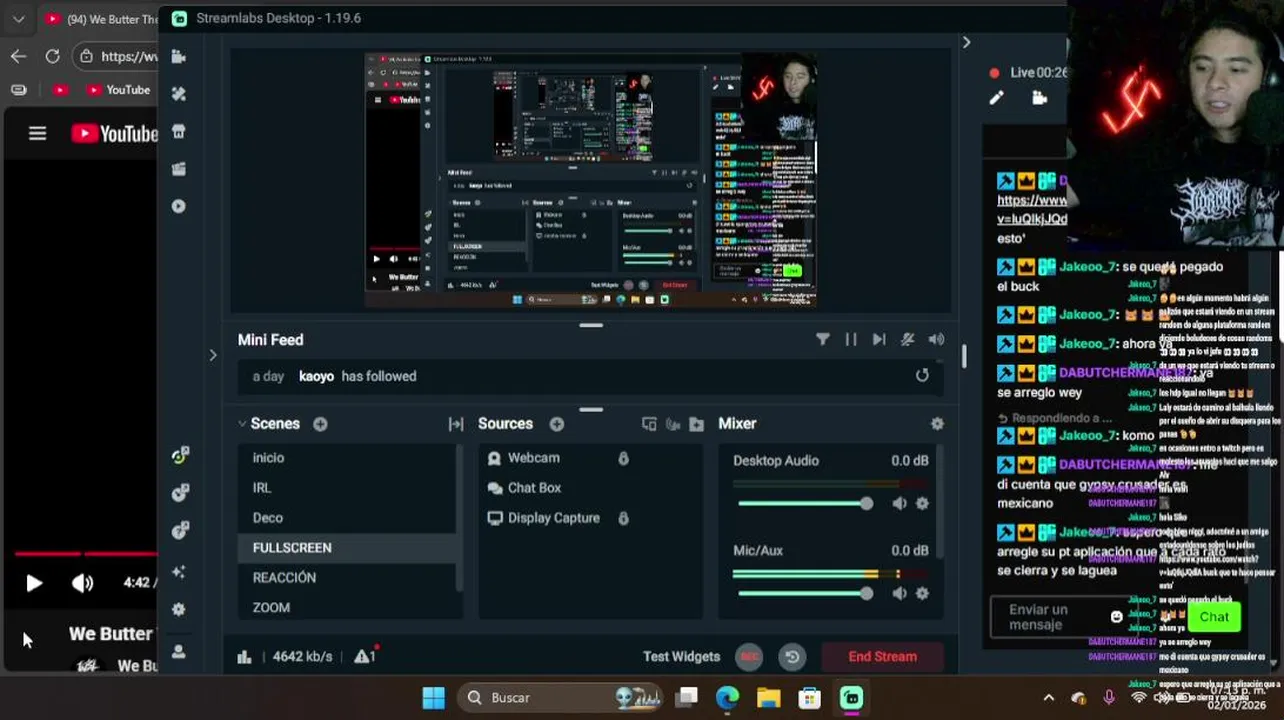Image resolution: width=1284 pixels, height=720 pixels.
Task: Open performance stats bar-chart icon
Action: pyautogui.click(x=244, y=657)
